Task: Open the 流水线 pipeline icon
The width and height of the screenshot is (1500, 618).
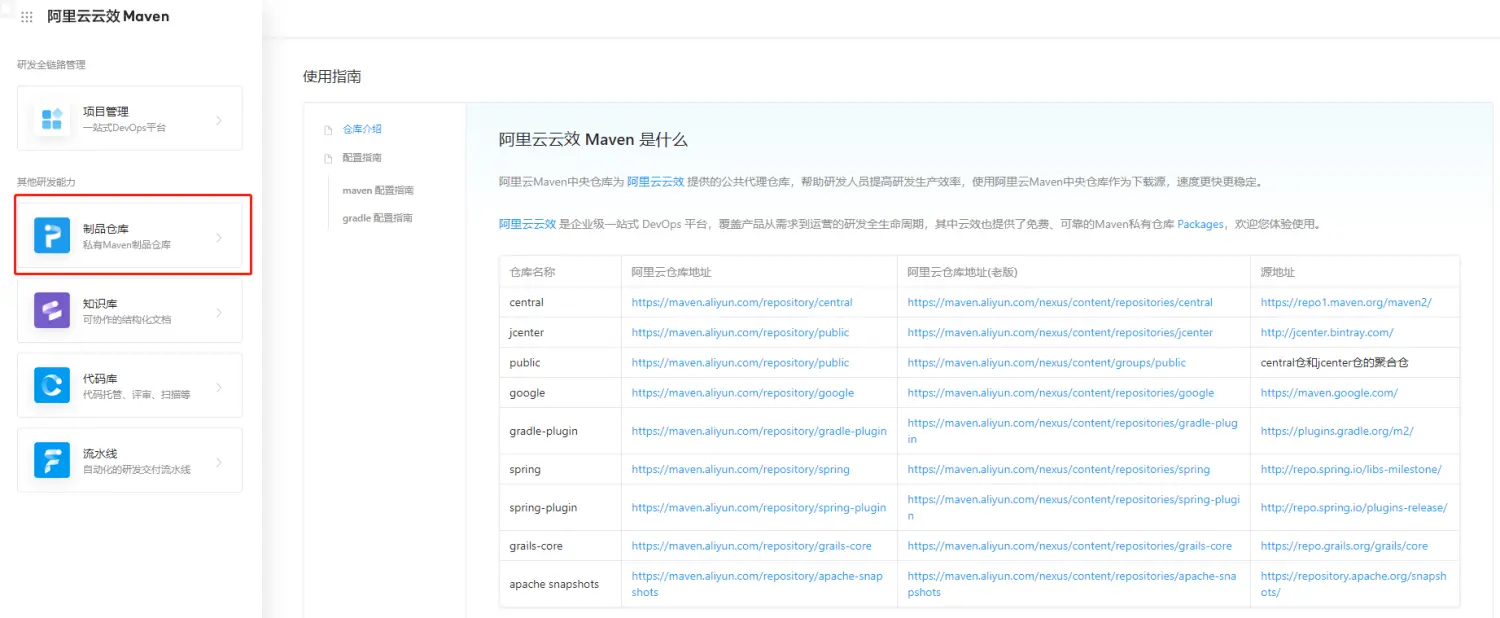Action: click(x=51, y=459)
